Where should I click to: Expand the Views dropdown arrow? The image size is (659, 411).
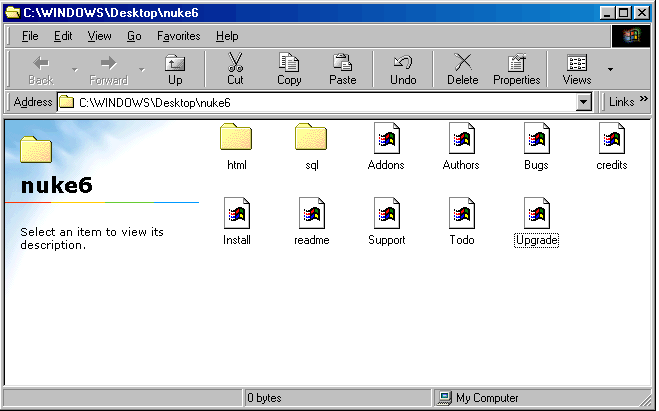click(x=610, y=69)
